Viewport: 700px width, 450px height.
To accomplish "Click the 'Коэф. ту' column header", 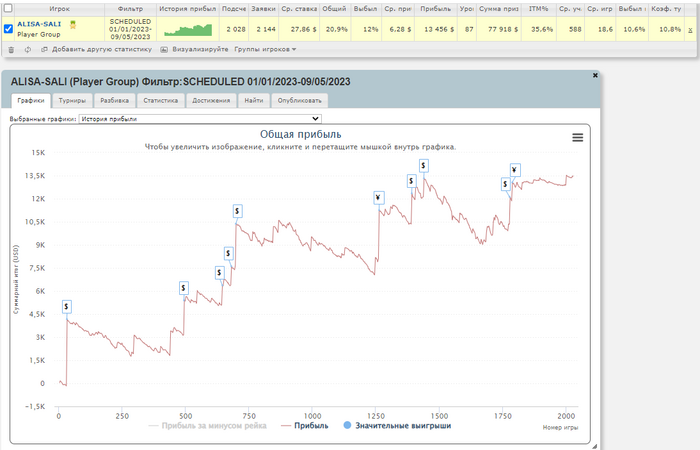I will tap(666, 8).
